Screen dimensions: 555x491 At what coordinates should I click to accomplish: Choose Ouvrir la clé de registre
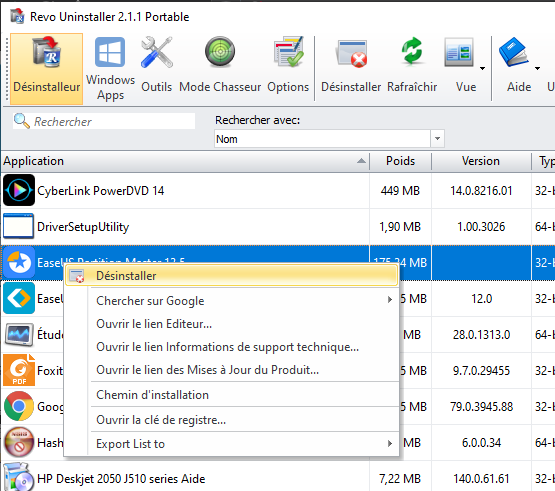click(232, 419)
